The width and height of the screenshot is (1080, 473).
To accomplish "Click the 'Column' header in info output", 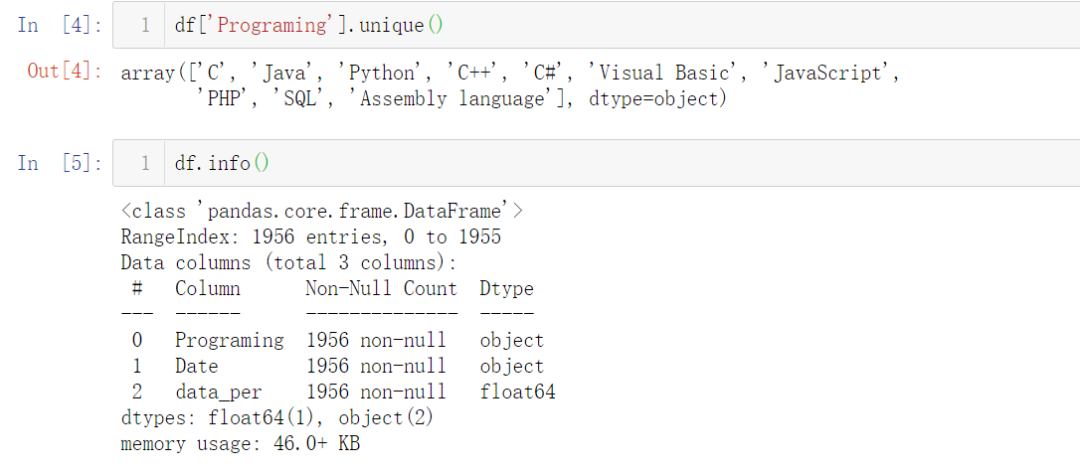I will 208,289.
